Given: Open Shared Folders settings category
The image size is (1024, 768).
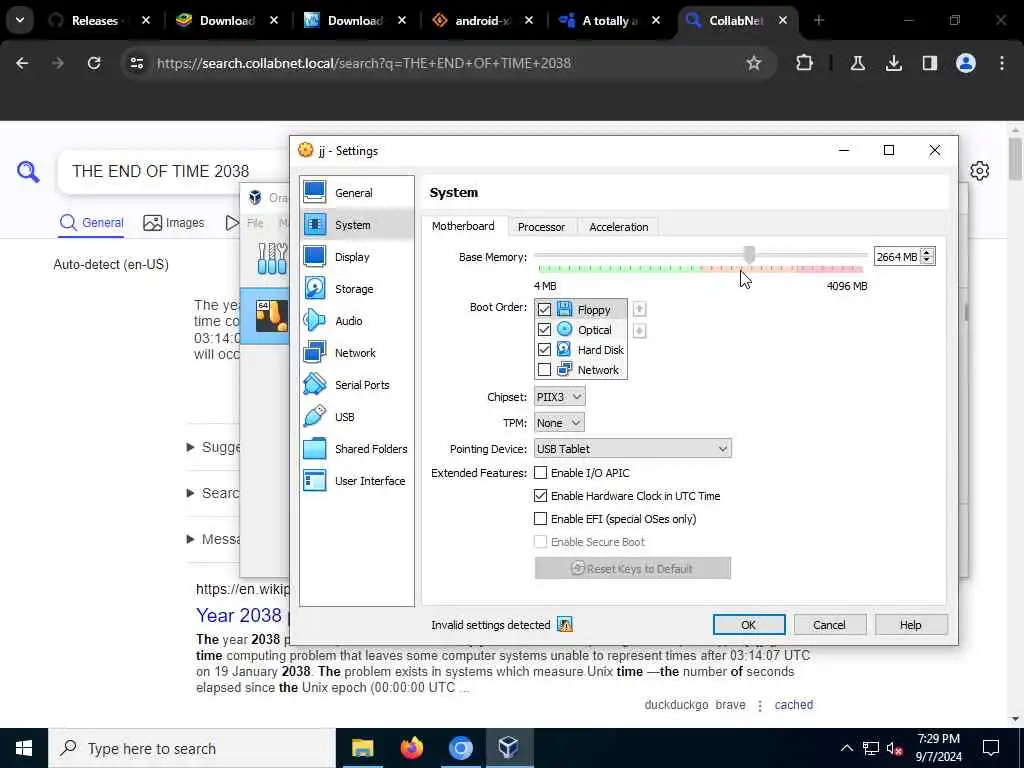Looking at the screenshot, I should tap(357, 449).
